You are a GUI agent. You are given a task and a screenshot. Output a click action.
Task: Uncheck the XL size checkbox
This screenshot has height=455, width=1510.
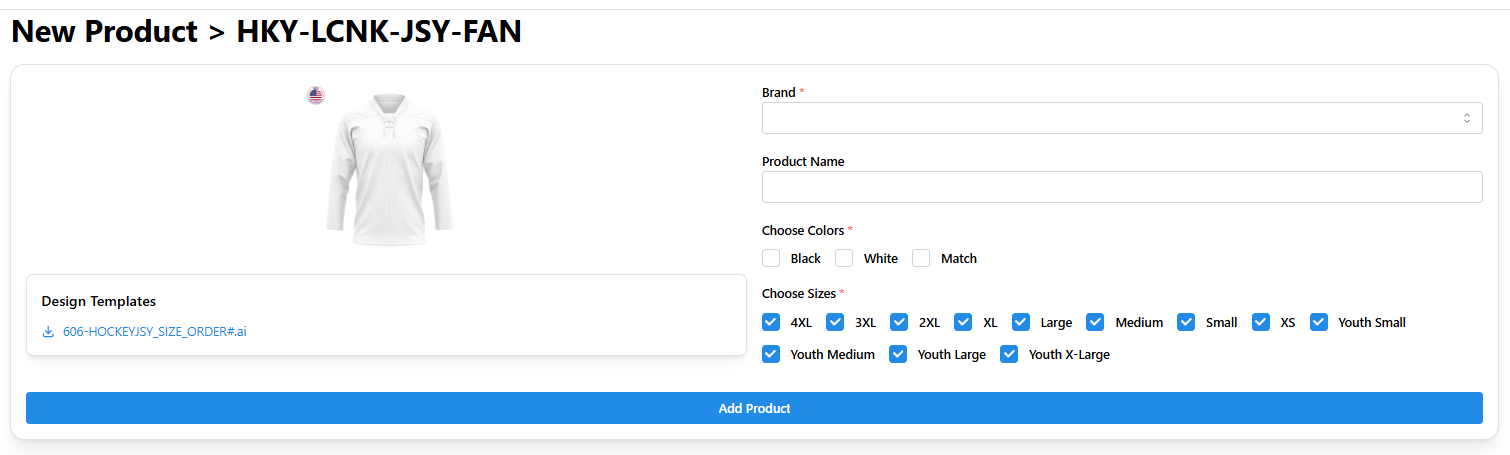[963, 322]
